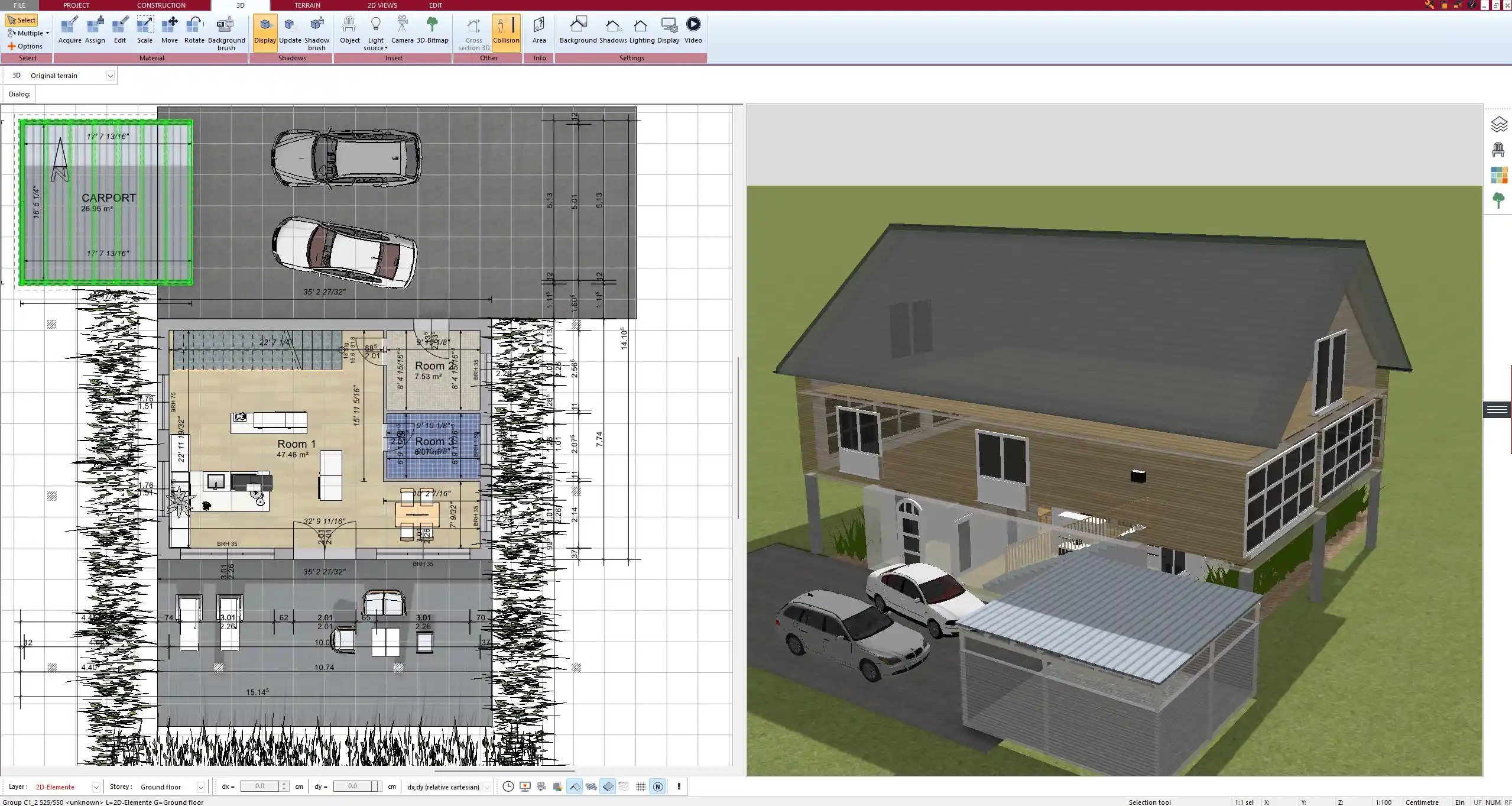Expand the Light source dropdown arrow

coord(386,48)
